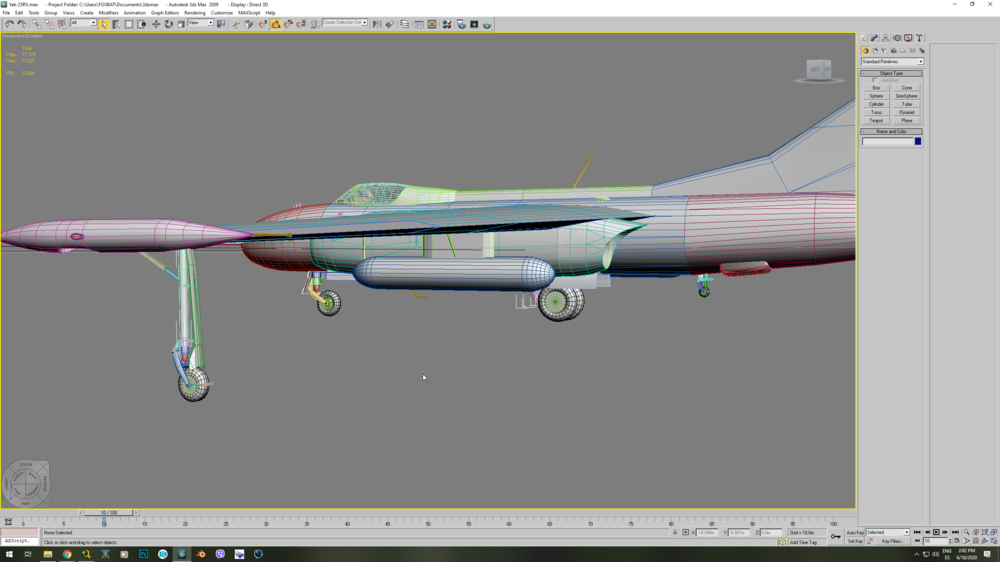The image size is (1000, 562).
Task: Click the GeoSphere primitive button
Action: [906, 96]
